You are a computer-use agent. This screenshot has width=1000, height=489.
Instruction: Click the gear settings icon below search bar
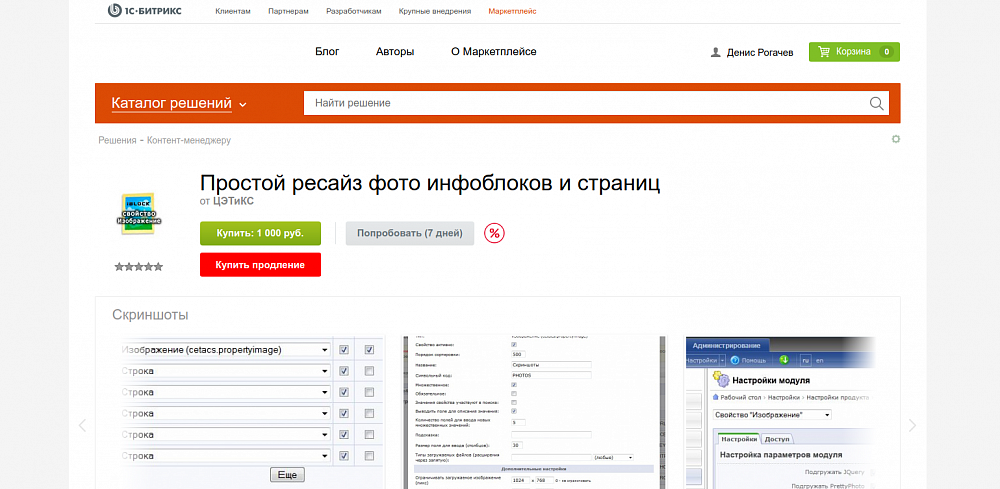click(x=895, y=139)
